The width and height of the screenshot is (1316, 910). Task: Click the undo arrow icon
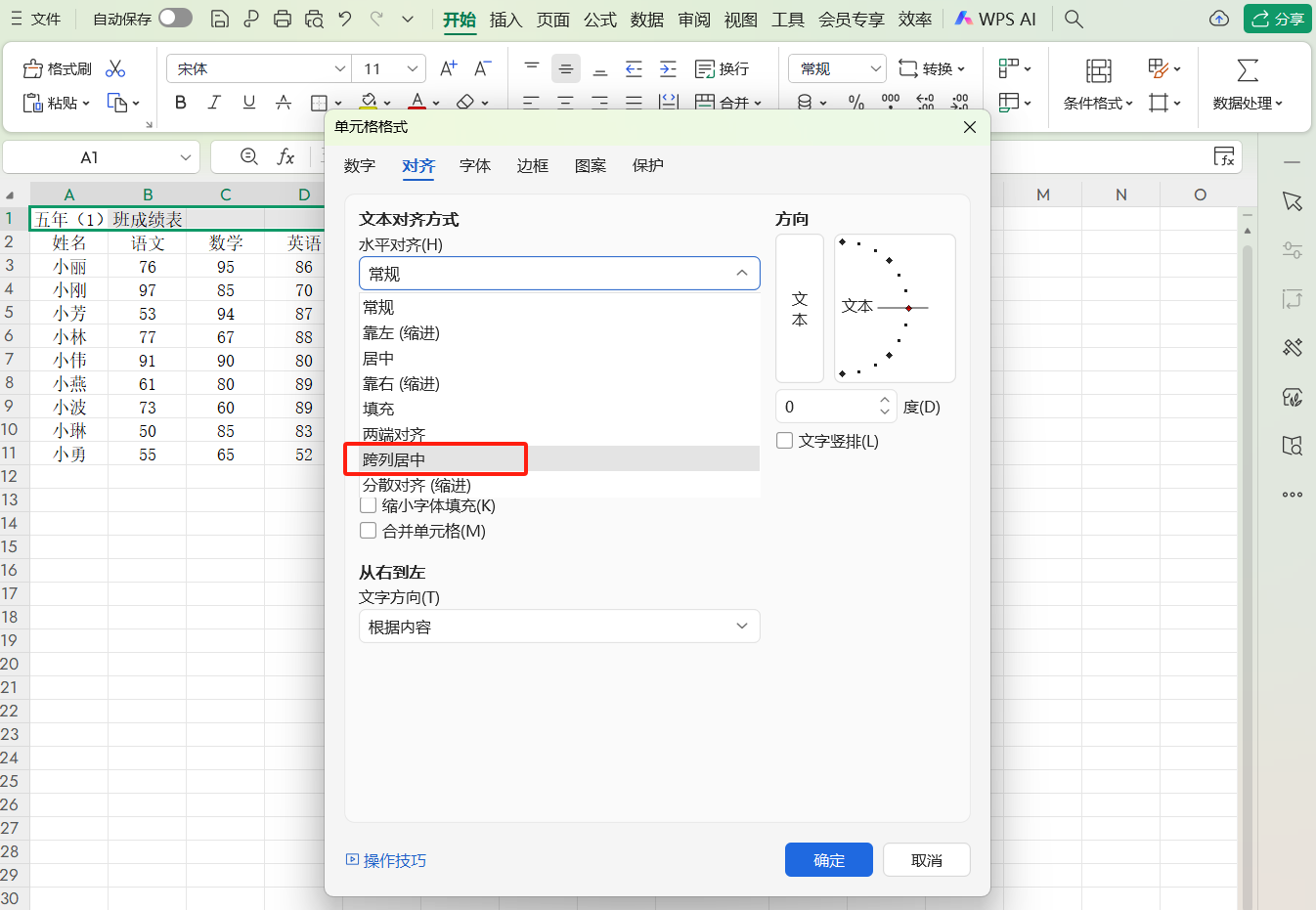[344, 19]
